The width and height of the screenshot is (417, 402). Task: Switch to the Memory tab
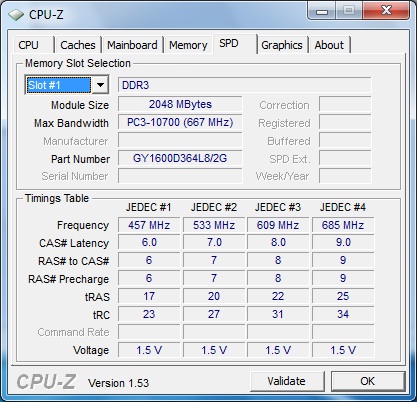click(188, 45)
